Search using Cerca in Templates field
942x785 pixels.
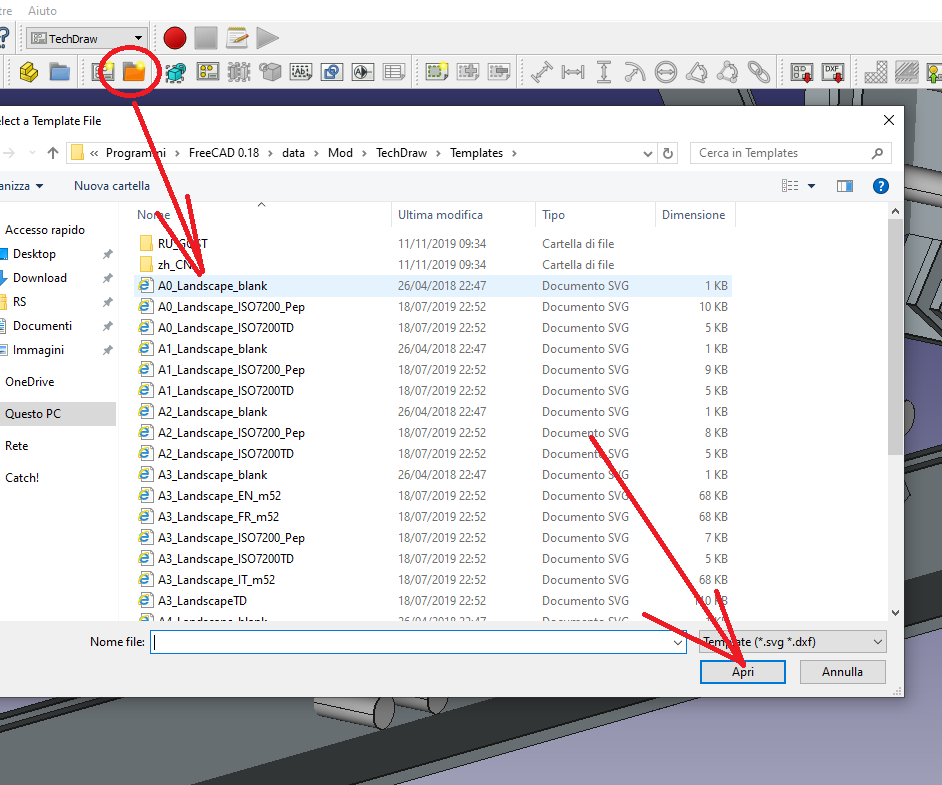[791, 153]
